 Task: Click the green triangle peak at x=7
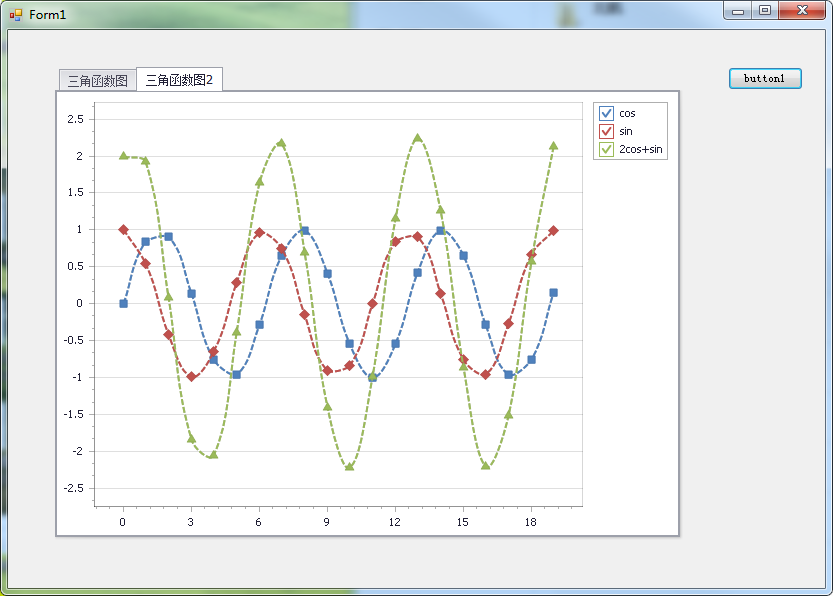click(x=282, y=143)
